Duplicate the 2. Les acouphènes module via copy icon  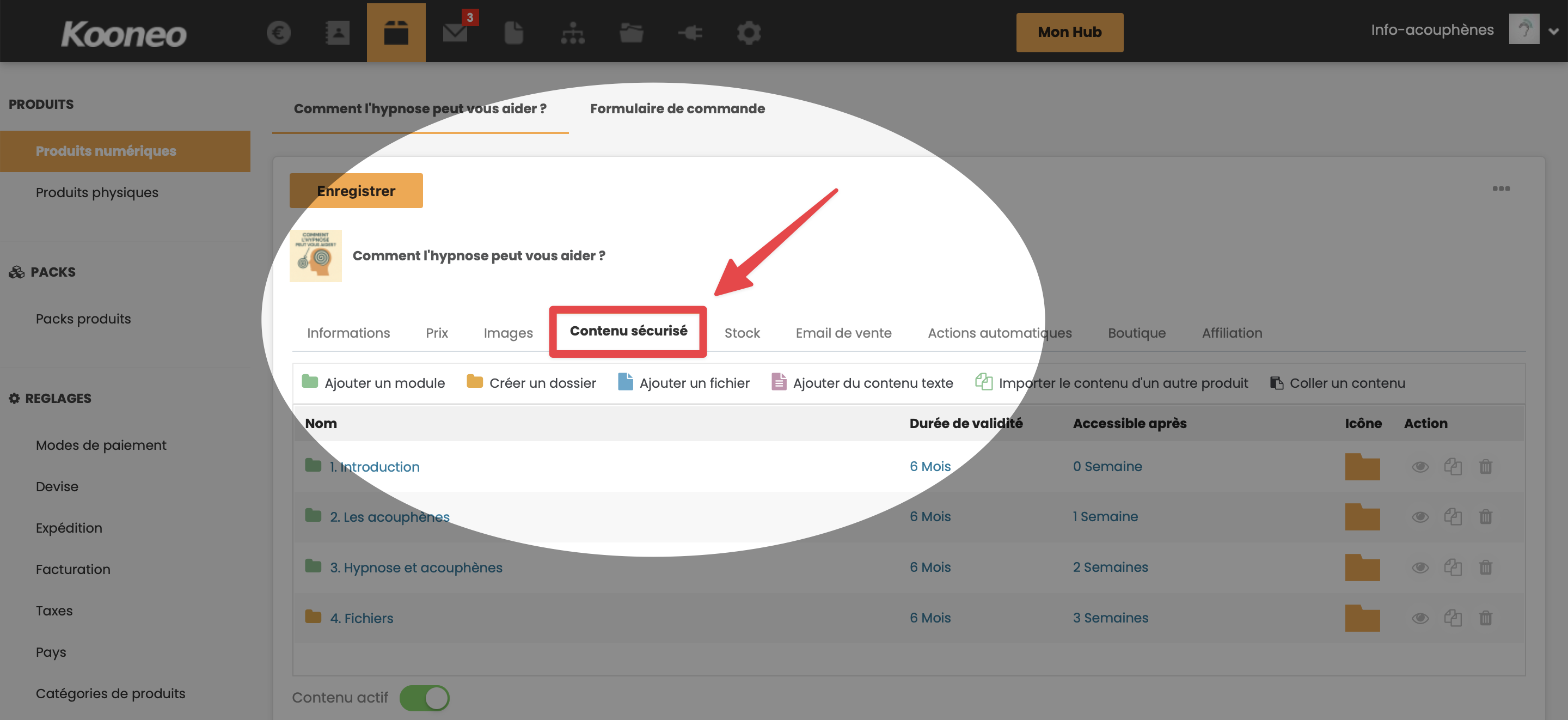[1453, 516]
